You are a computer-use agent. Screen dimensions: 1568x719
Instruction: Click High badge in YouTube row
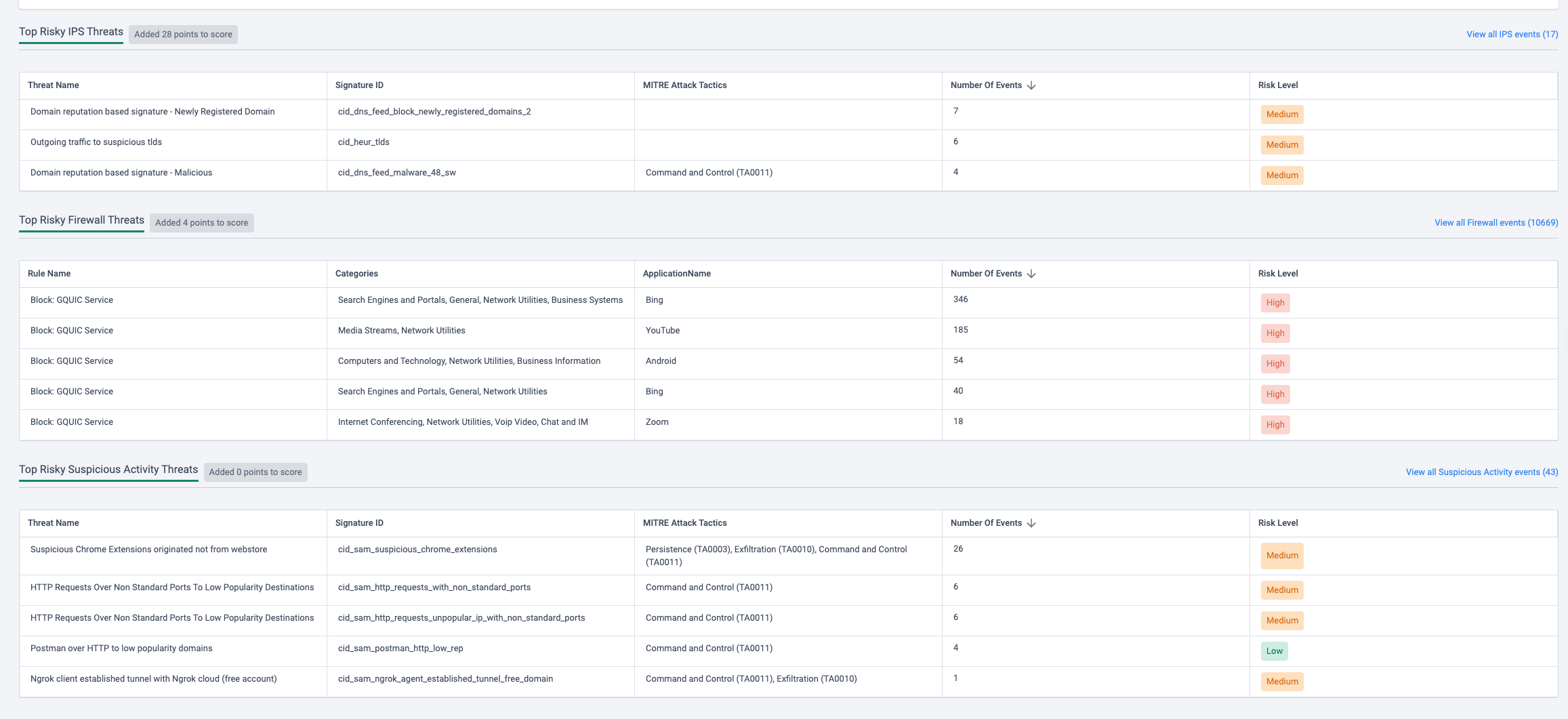click(1275, 333)
